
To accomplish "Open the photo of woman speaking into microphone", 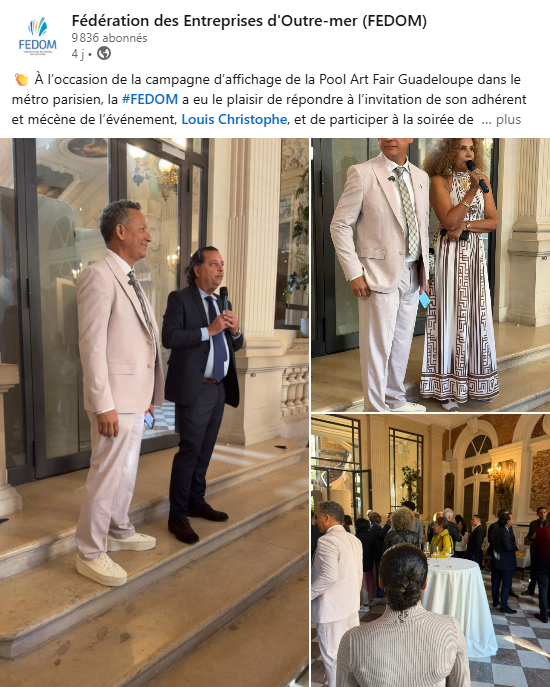I will pyautogui.click(x=430, y=275).
